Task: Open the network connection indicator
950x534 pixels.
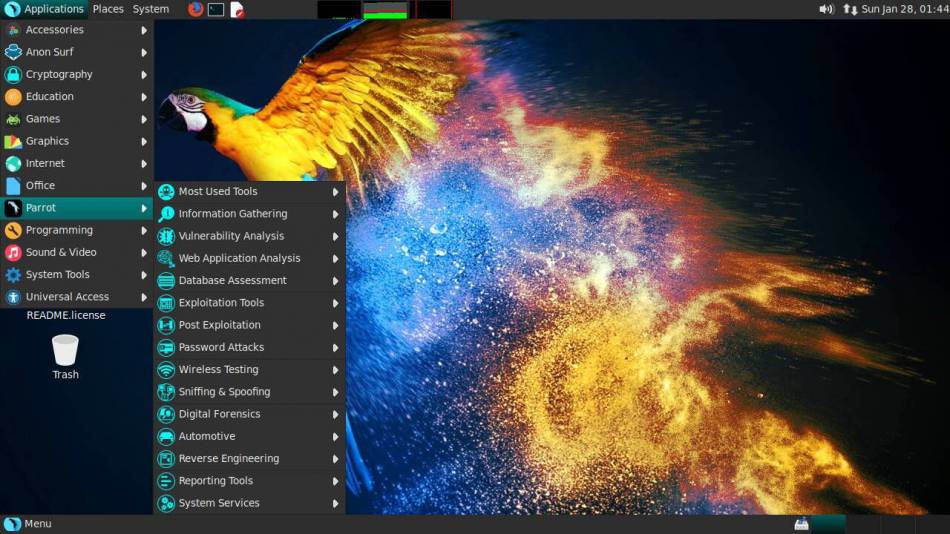Action: tap(850, 9)
